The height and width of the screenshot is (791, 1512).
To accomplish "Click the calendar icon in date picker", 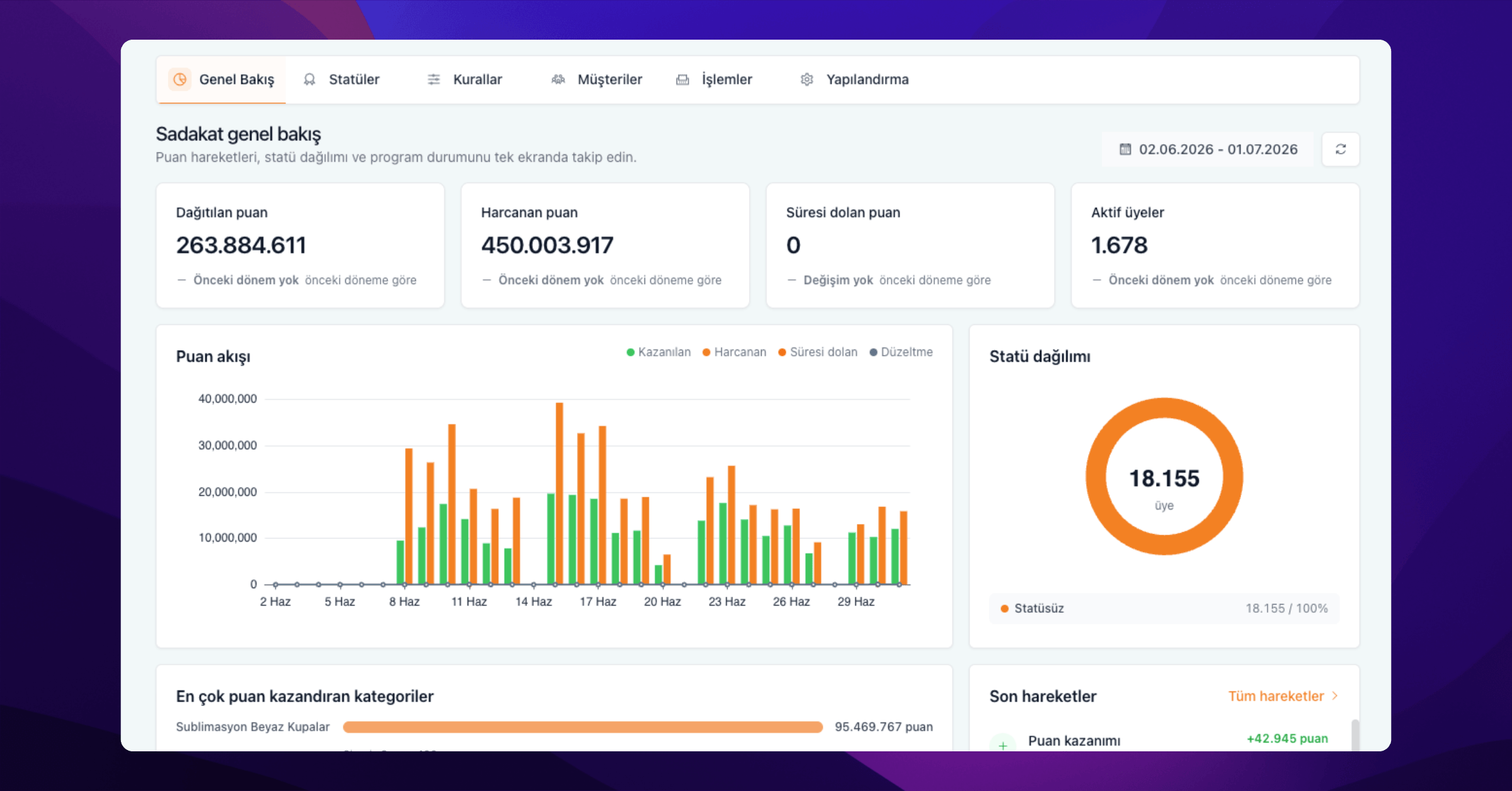I will tap(1125, 149).
